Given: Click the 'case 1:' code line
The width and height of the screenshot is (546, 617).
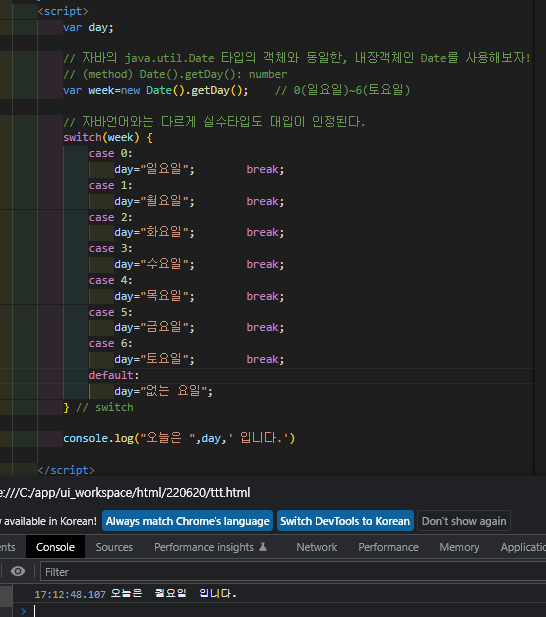Looking at the screenshot, I should pyautogui.click(x=111, y=185).
